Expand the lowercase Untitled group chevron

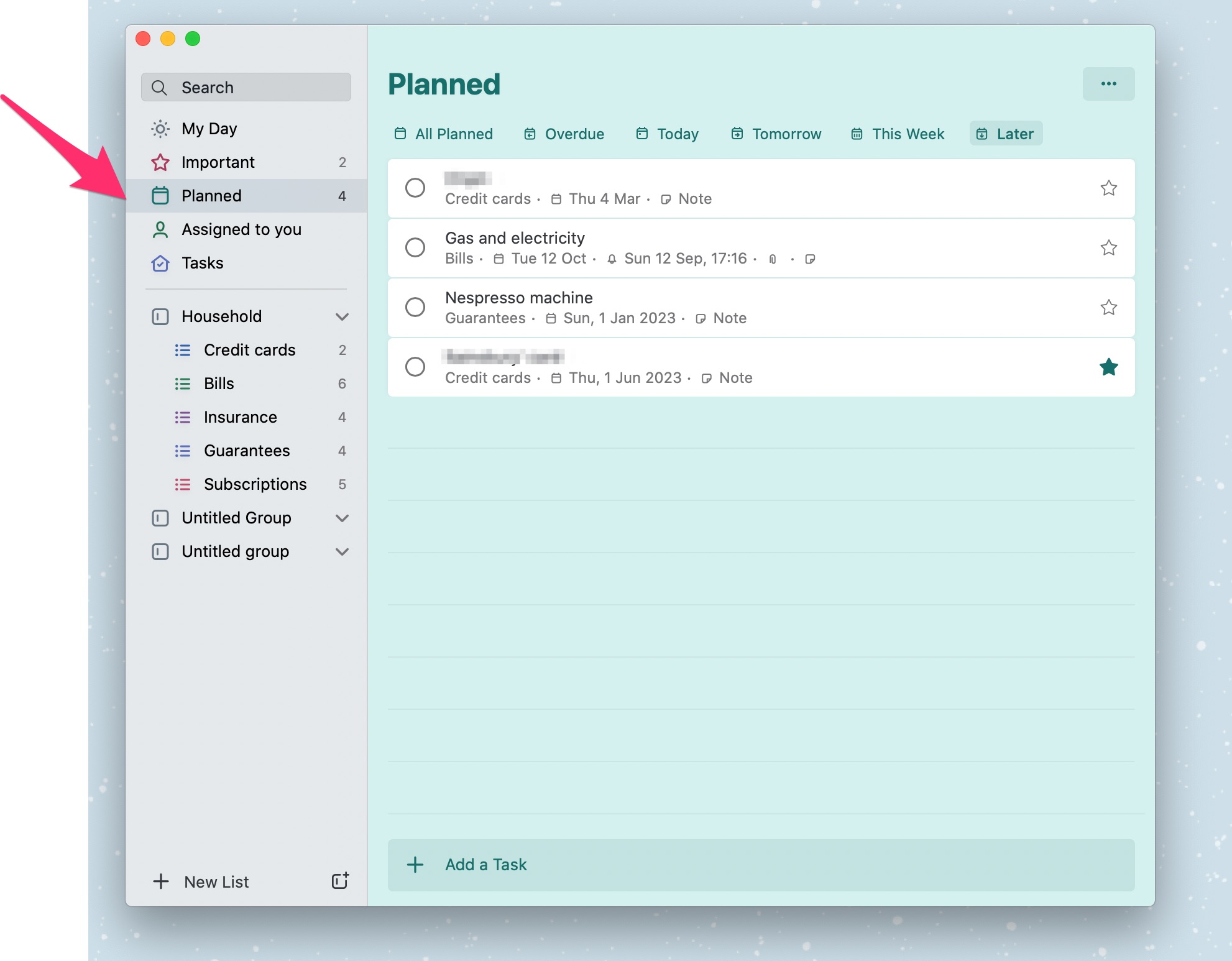[342, 551]
